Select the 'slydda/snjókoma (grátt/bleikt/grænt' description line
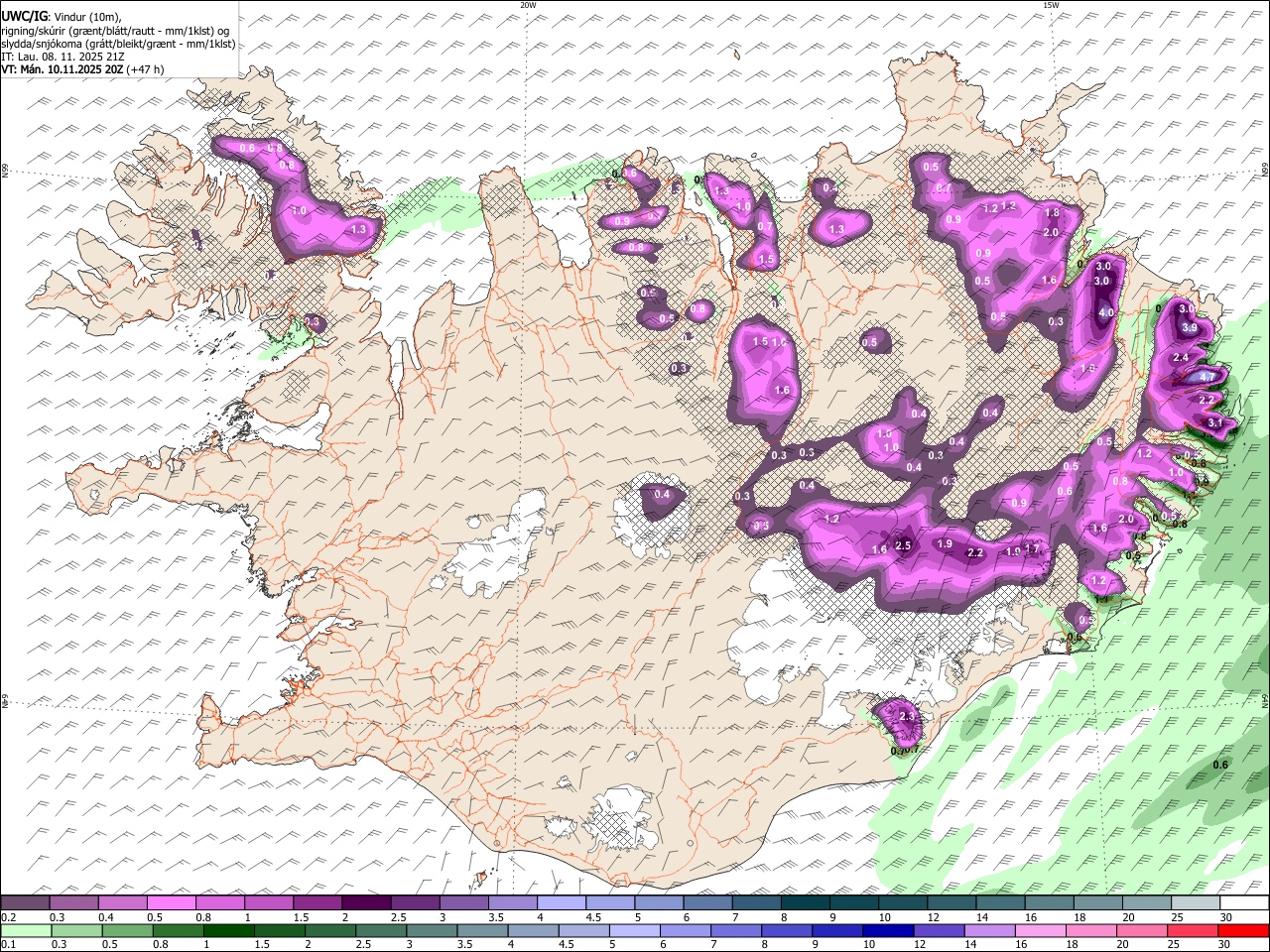This screenshot has height=952, width=1270. point(118,44)
